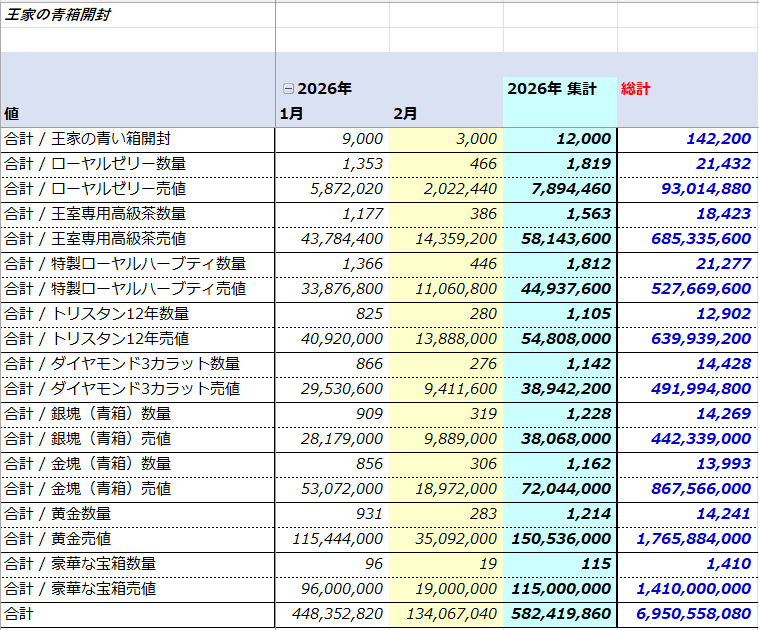Select the 総計 column header
This screenshot has width=759, height=630.
636,89
